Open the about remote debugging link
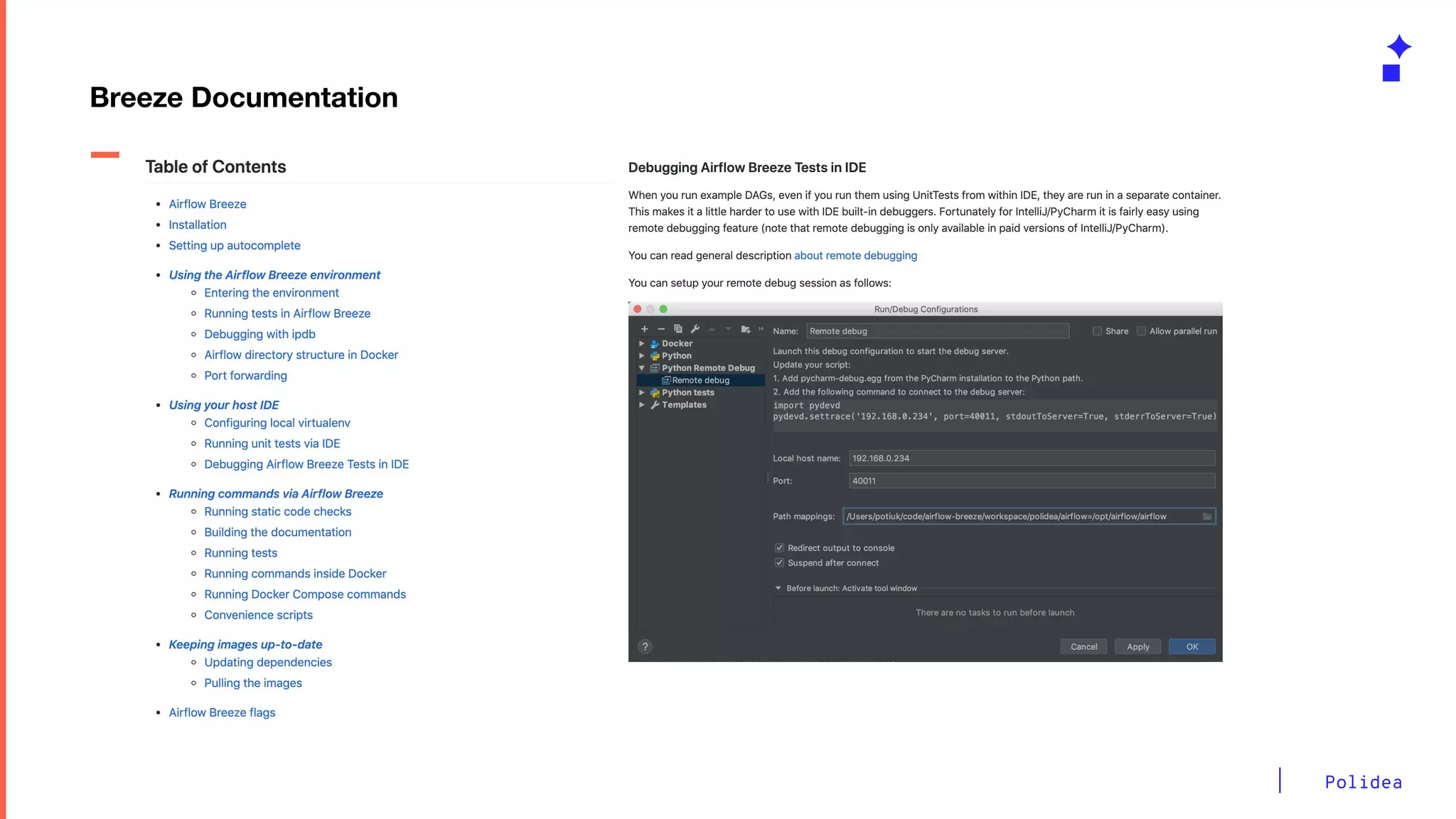 point(855,256)
